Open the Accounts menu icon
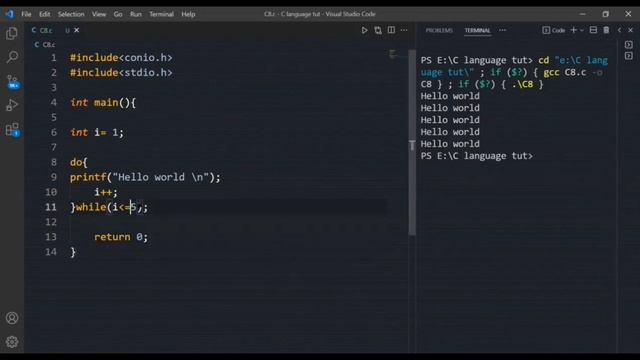Image resolution: width=640 pixels, height=360 pixels. click(12, 318)
